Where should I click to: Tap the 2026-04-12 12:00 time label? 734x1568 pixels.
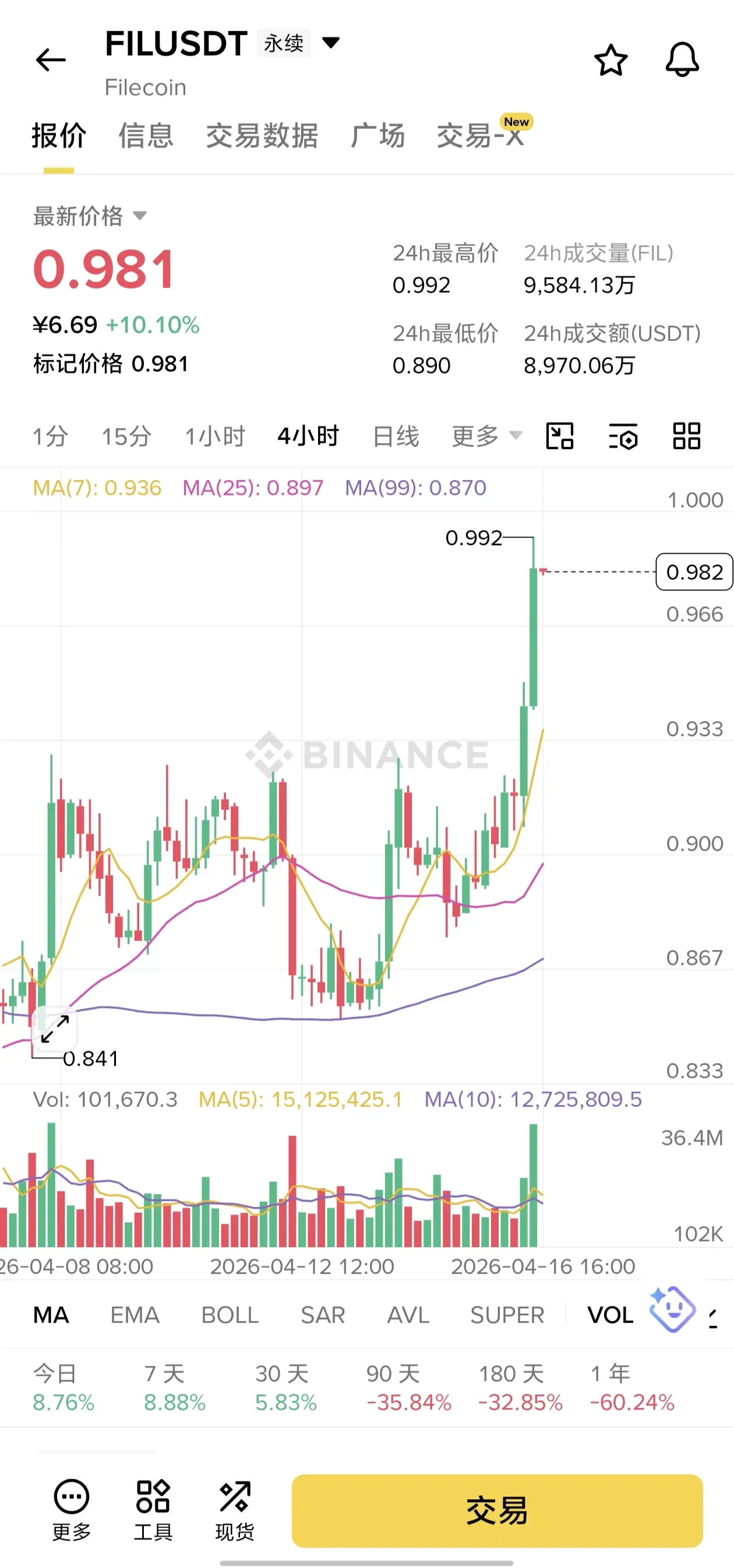click(302, 1266)
